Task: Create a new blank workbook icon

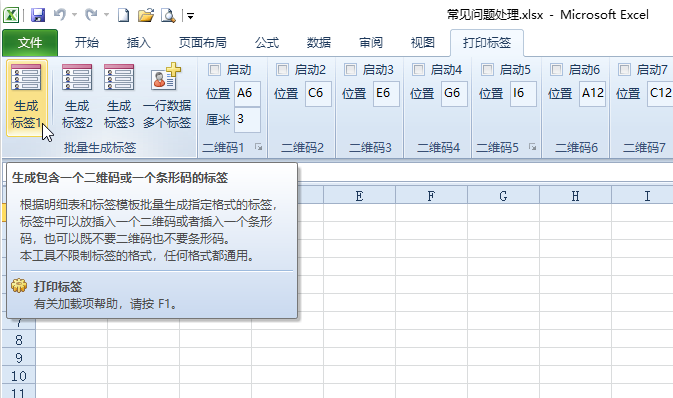Action: pyautogui.click(x=124, y=15)
